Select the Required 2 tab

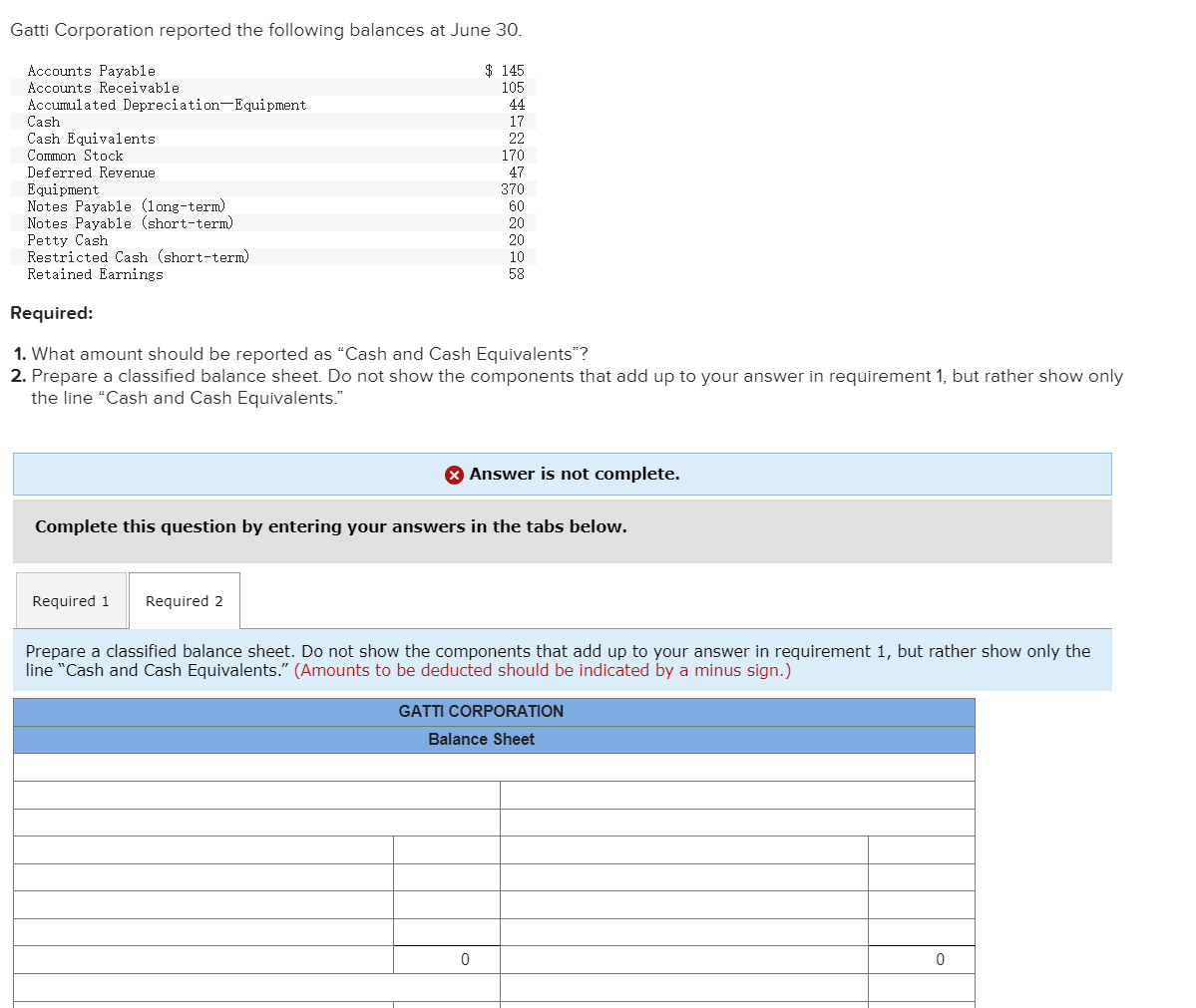(x=184, y=601)
